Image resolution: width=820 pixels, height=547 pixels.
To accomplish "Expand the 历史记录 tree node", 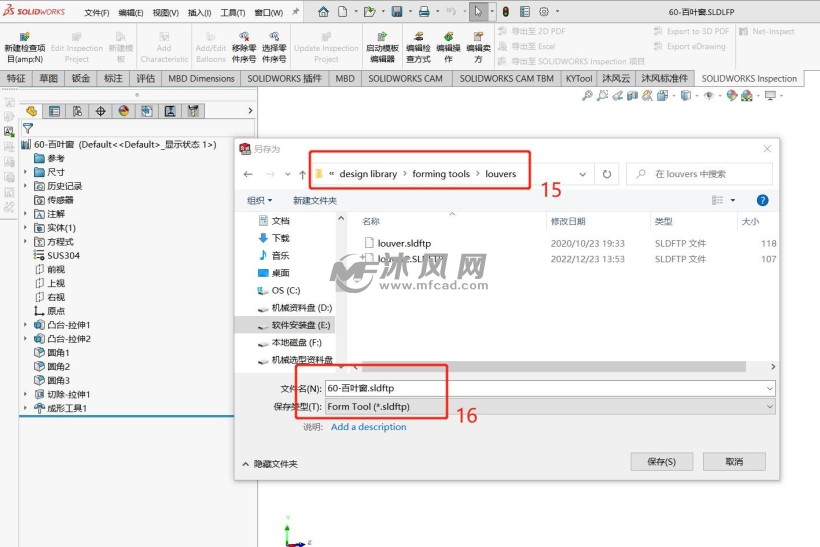I will [25, 186].
